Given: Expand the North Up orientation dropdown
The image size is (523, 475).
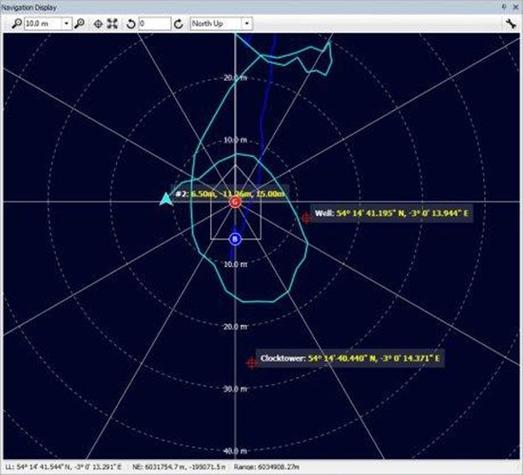Looking at the screenshot, I should pyautogui.click(x=247, y=23).
